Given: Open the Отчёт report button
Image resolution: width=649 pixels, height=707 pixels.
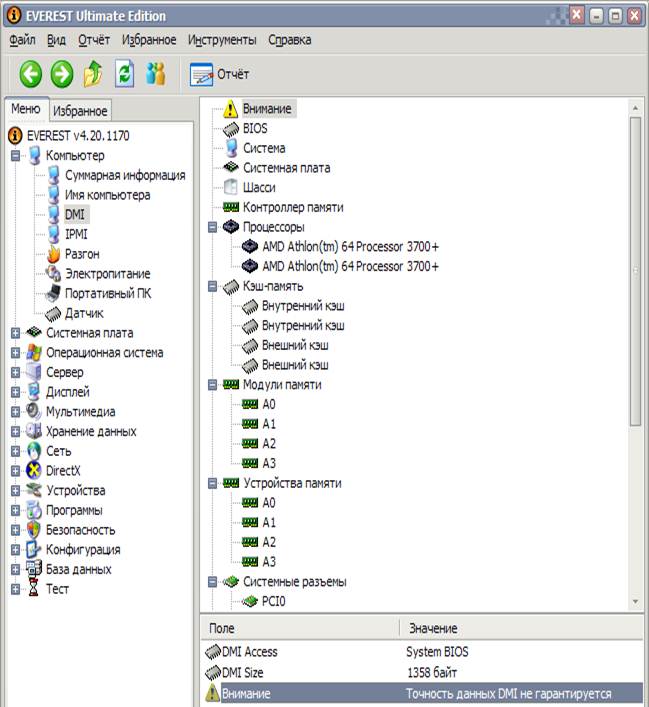Looking at the screenshot, I should (x=219, y=74).
